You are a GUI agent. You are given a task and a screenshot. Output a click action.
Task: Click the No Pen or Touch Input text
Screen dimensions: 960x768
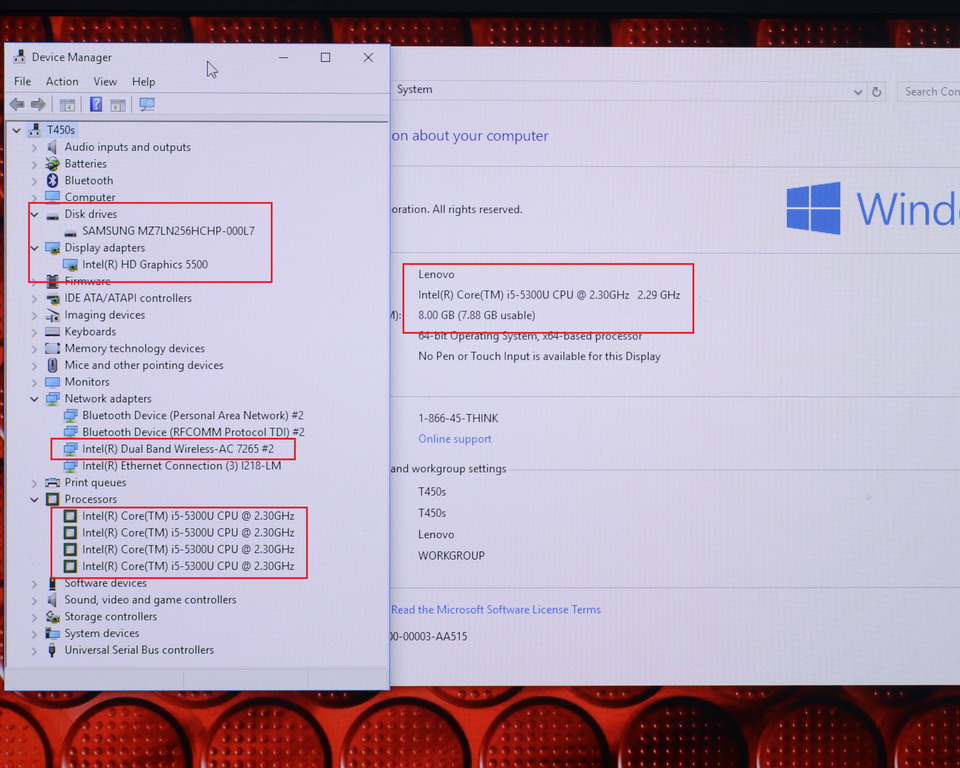click(x=539, y=356)
